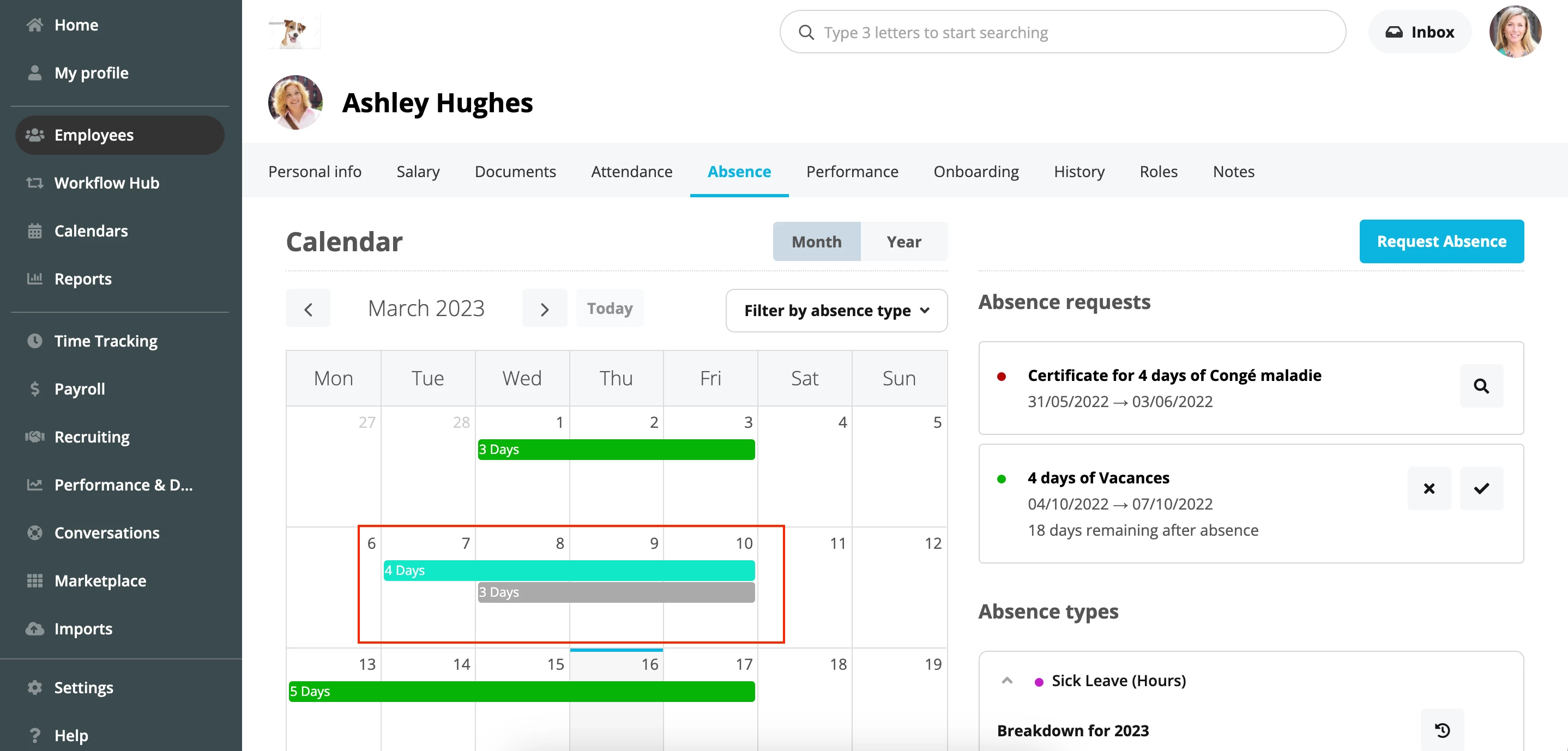The height and width of the screenshot is (751, 1568).
Task: Click the Imports cloud upload icon
Action: 35,629
